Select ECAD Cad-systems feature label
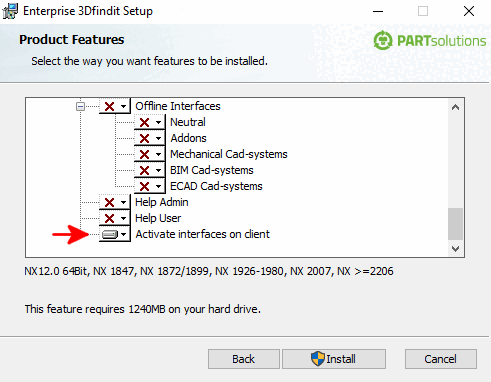This screenshot has height=382, width=491. [216, 186]
